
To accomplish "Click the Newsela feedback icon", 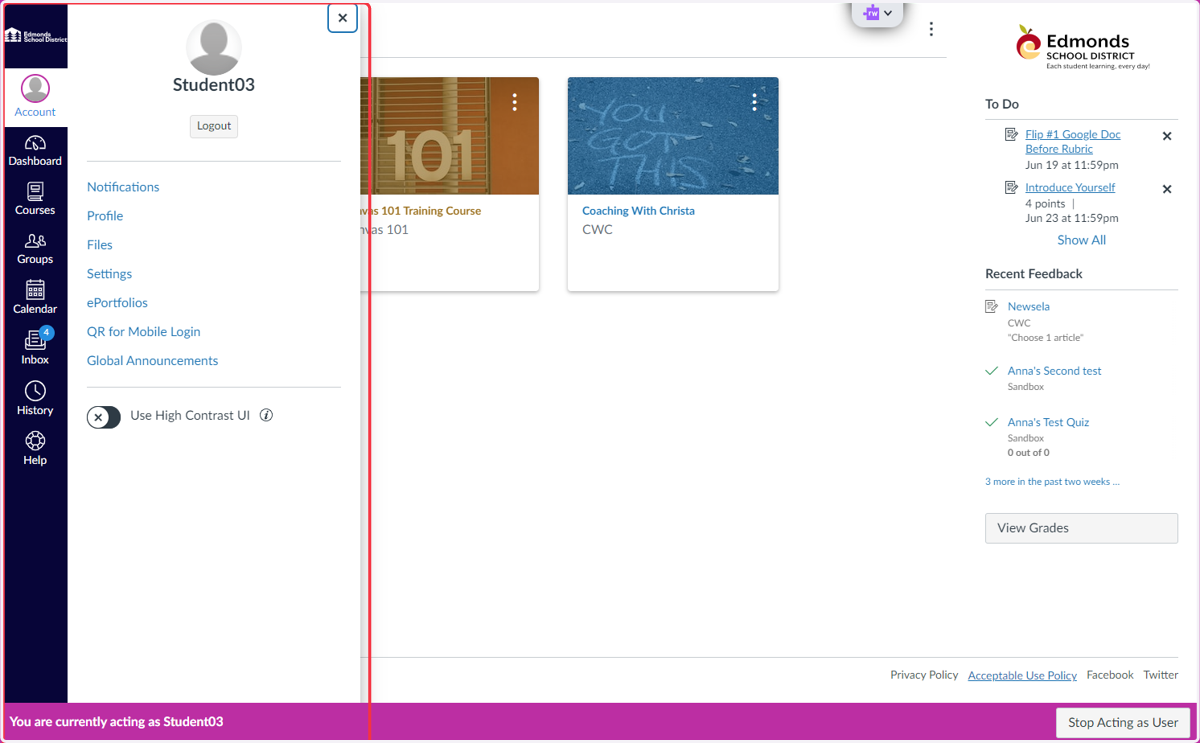I will coord(992,307).
